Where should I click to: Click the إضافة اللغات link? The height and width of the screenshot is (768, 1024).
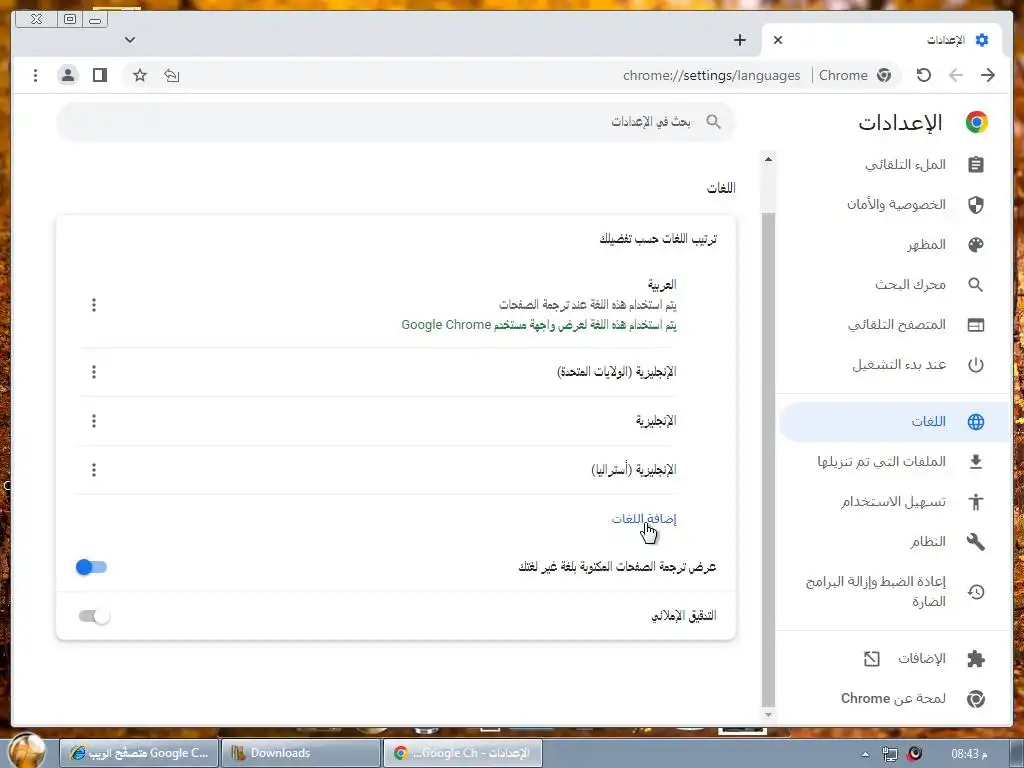point(644,519)
